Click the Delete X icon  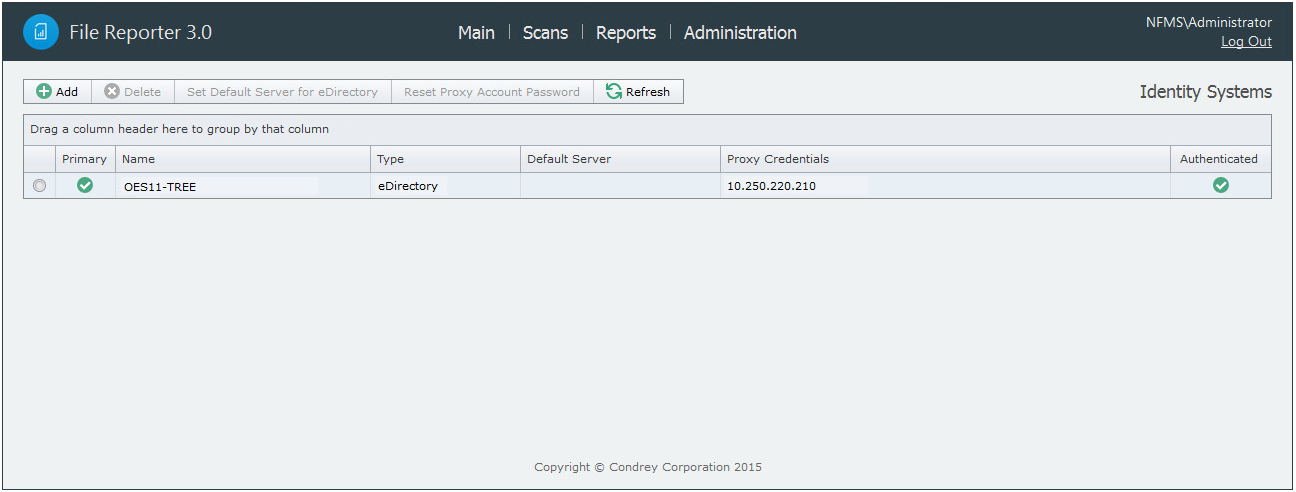tap(112, 92)
